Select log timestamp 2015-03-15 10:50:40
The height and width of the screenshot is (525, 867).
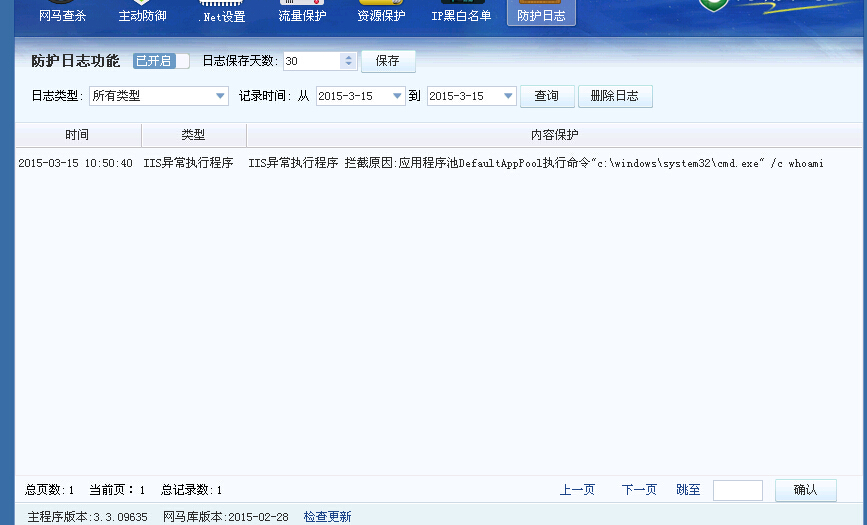75,163
